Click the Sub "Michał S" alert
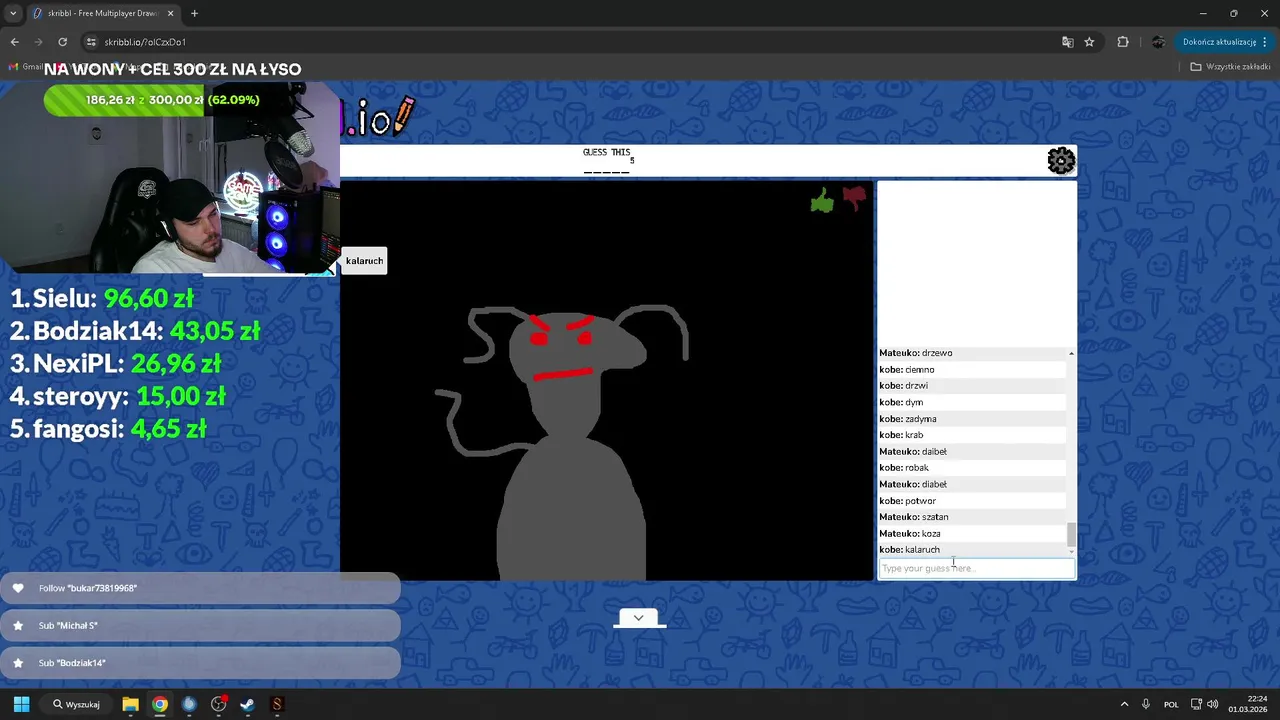 tap(200, 625)
